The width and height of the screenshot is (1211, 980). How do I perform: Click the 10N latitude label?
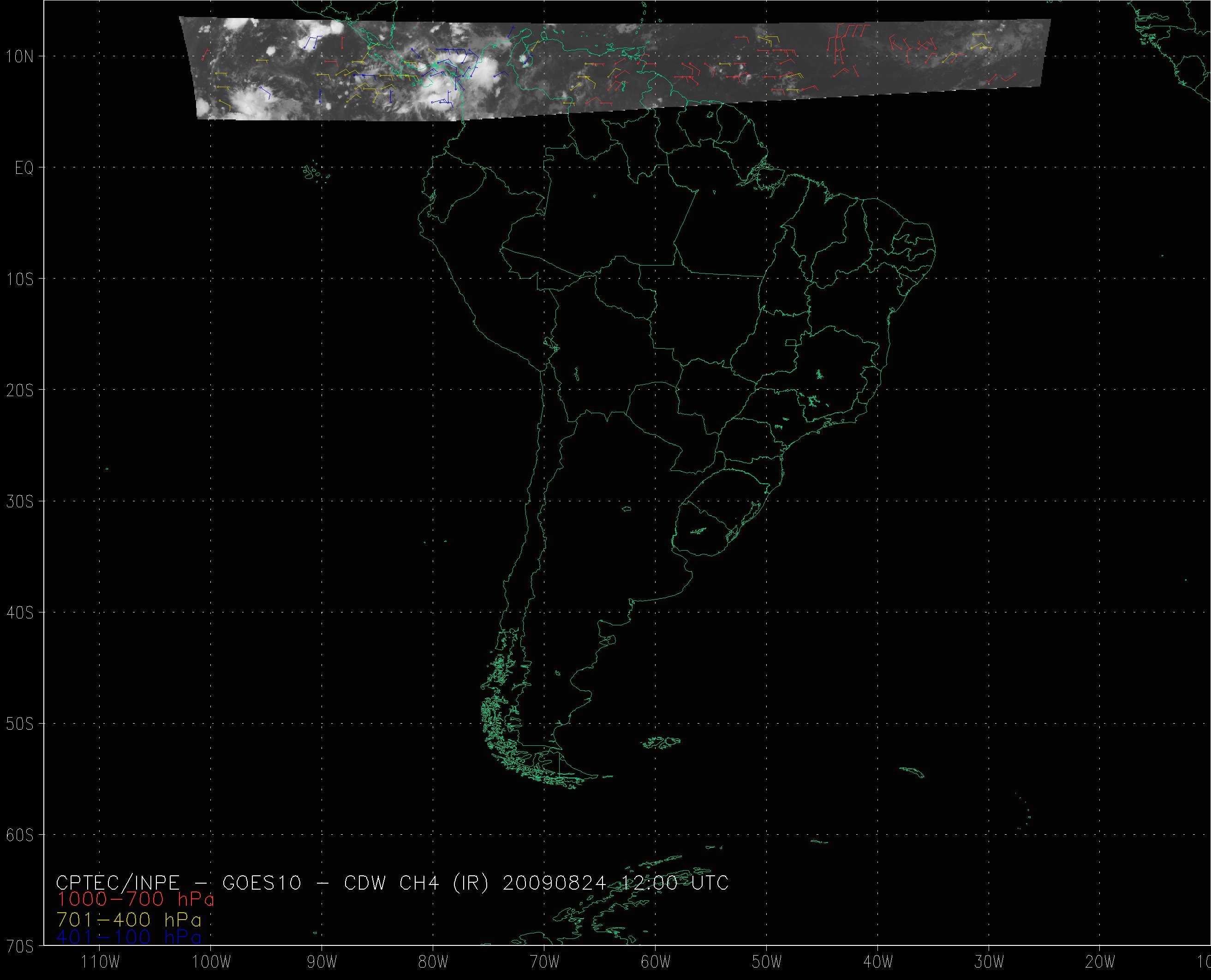(20, 56)
